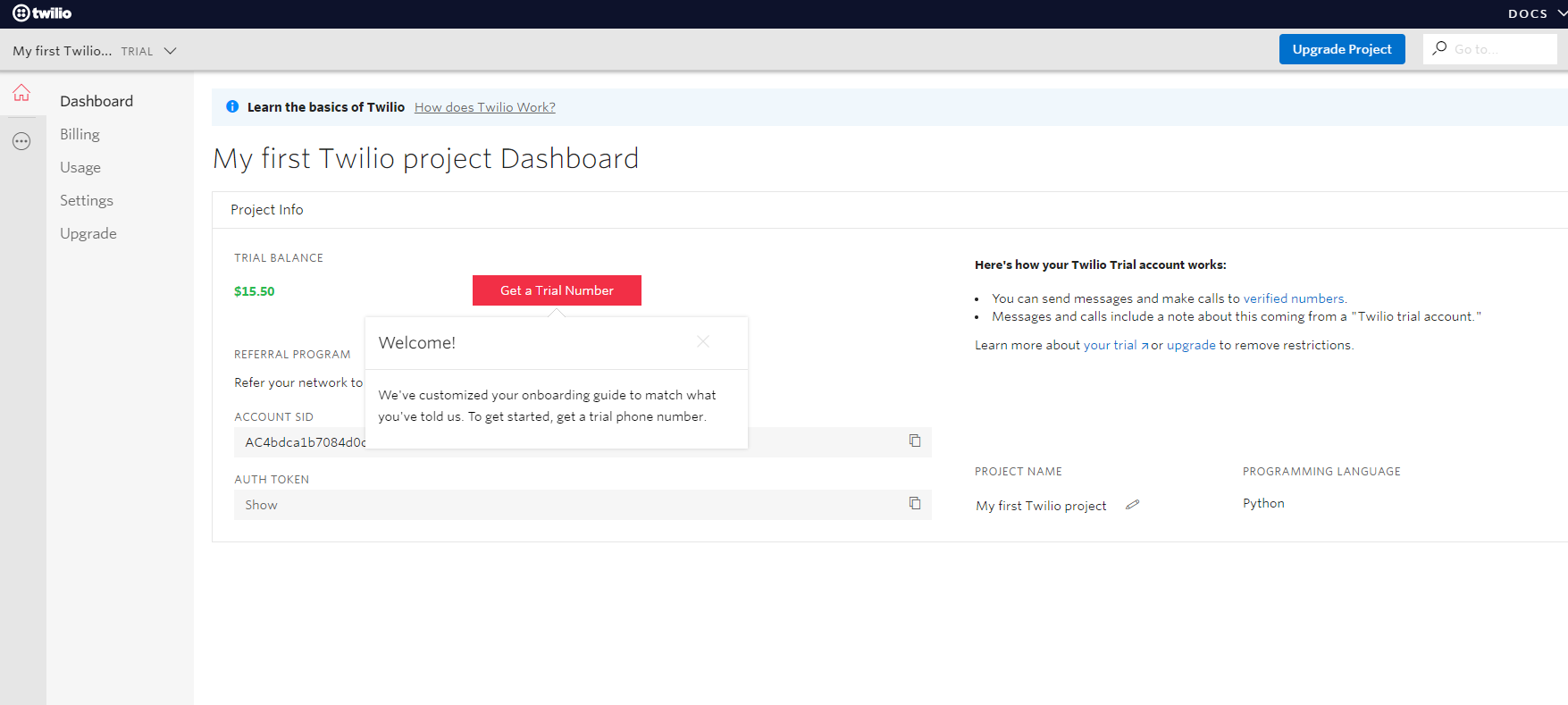Click the search magnifier icon
Screen dimensions: 1568x705
(x=1439, y=48)
